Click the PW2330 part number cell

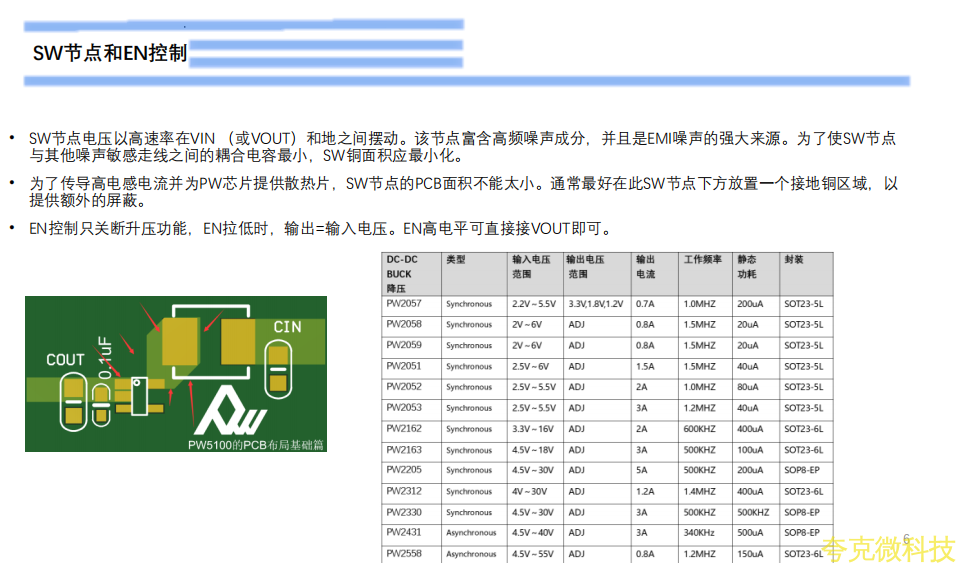coord(403,512)
